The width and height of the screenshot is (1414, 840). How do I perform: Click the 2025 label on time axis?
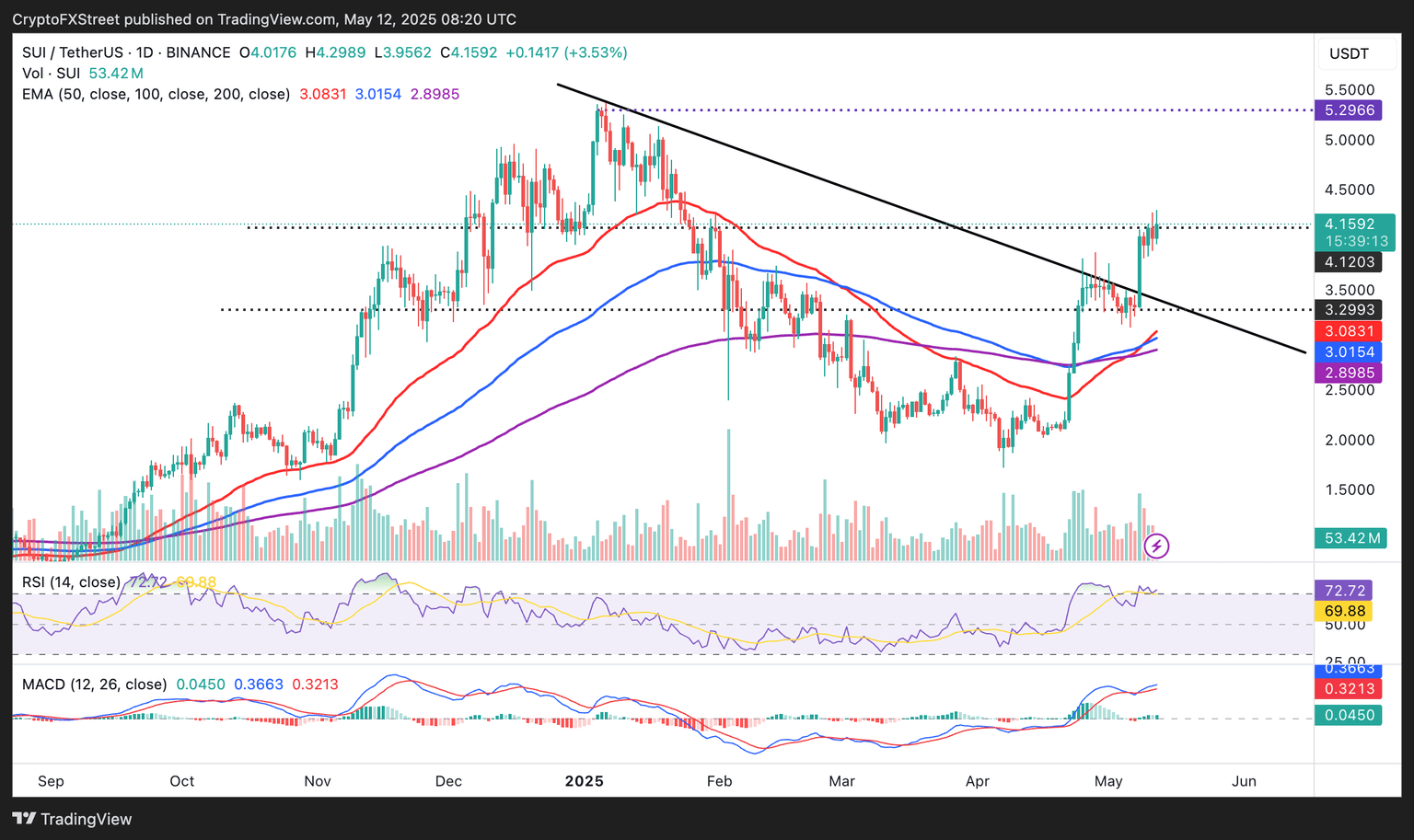[584, 781]
